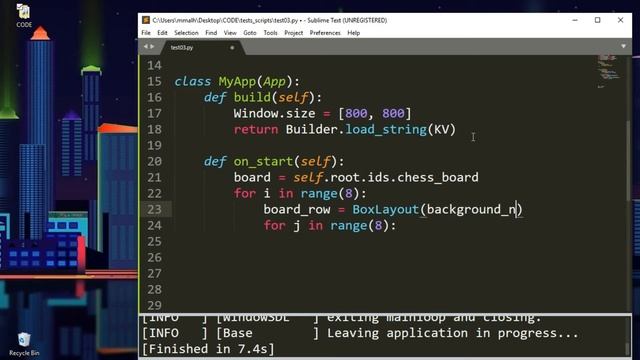Open the Preferences menu
This screenshot has width=640, height=360.
pyautogui.click(x=325, y=33)
